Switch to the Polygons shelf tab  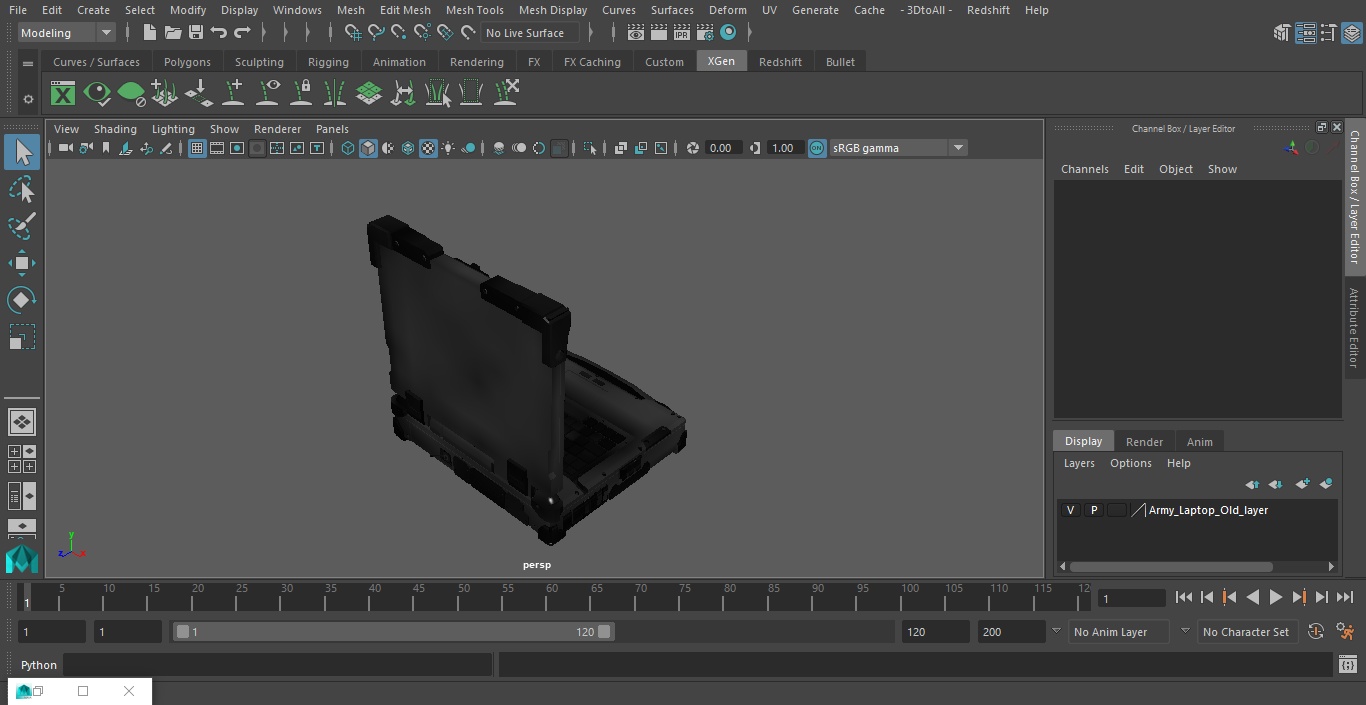click(187, 62)
